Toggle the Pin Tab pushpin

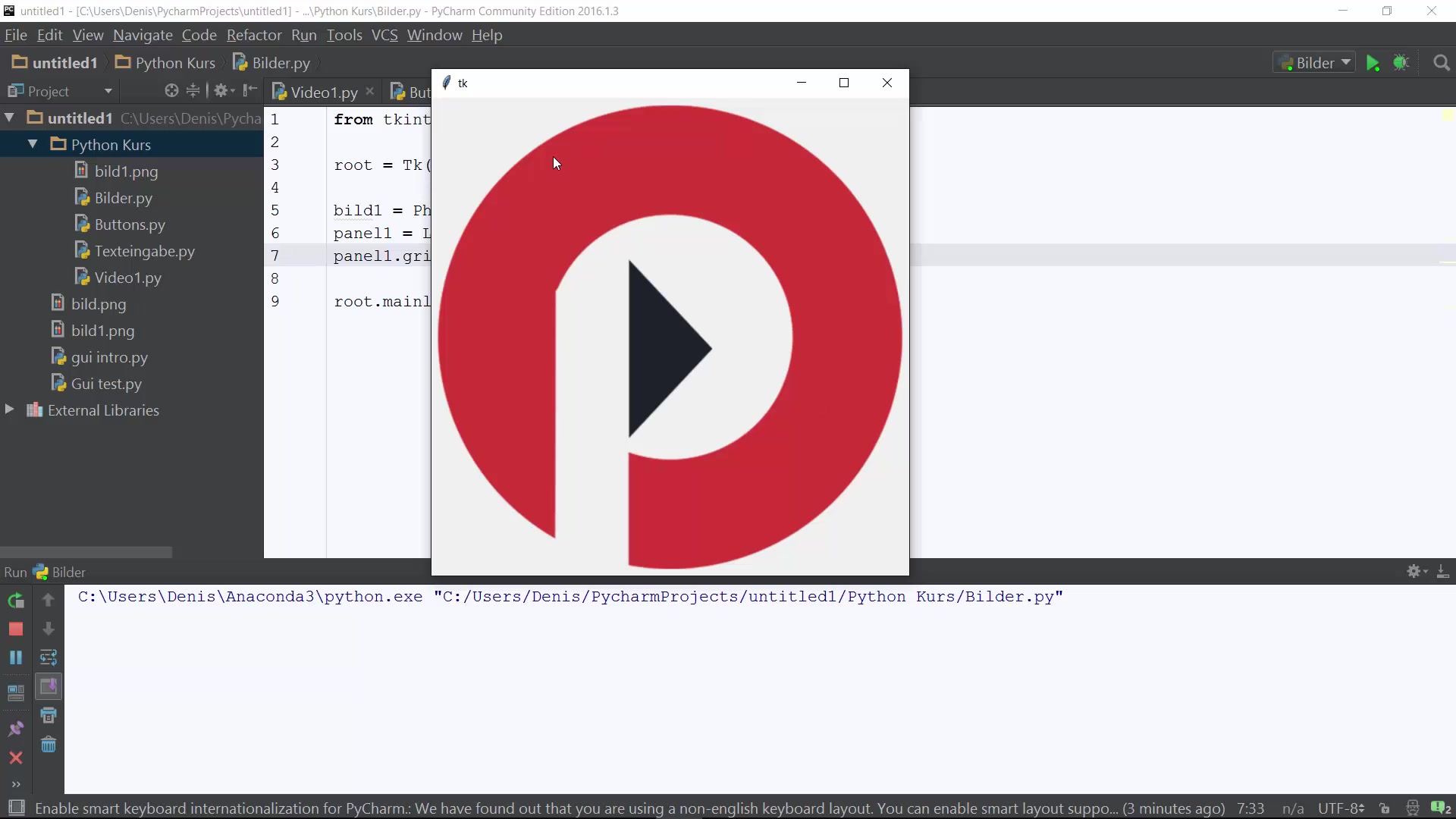coord(16,729)
